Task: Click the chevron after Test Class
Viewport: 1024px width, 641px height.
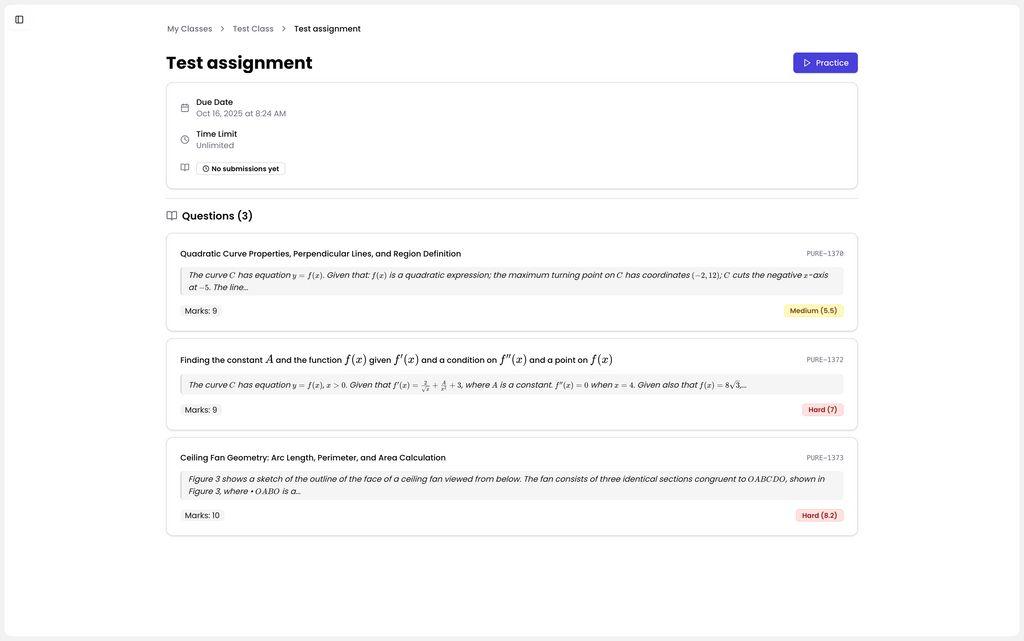Action: pyautogui.click(x=284, y=29)
